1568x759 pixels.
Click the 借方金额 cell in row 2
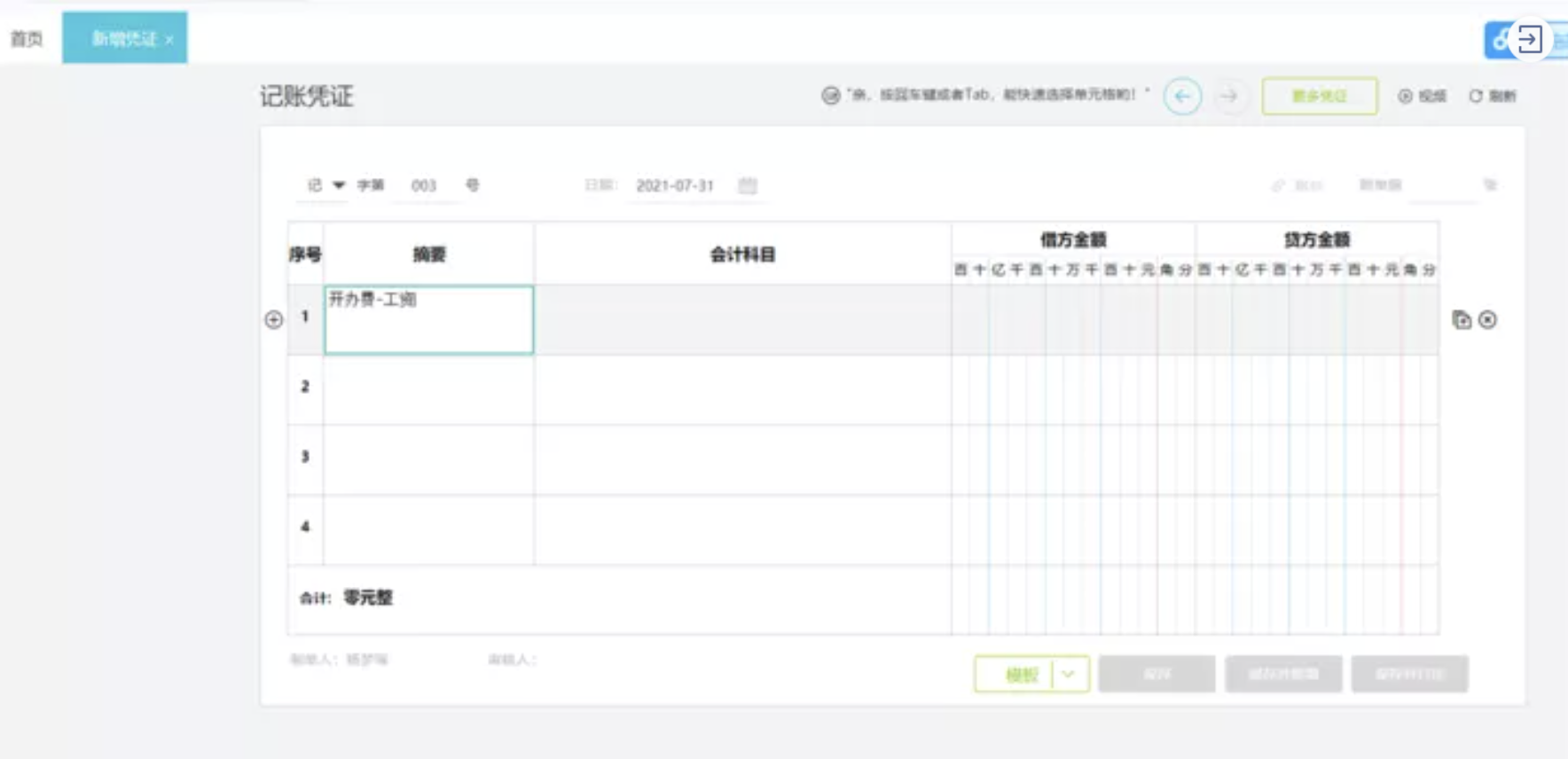point(1073,389)
